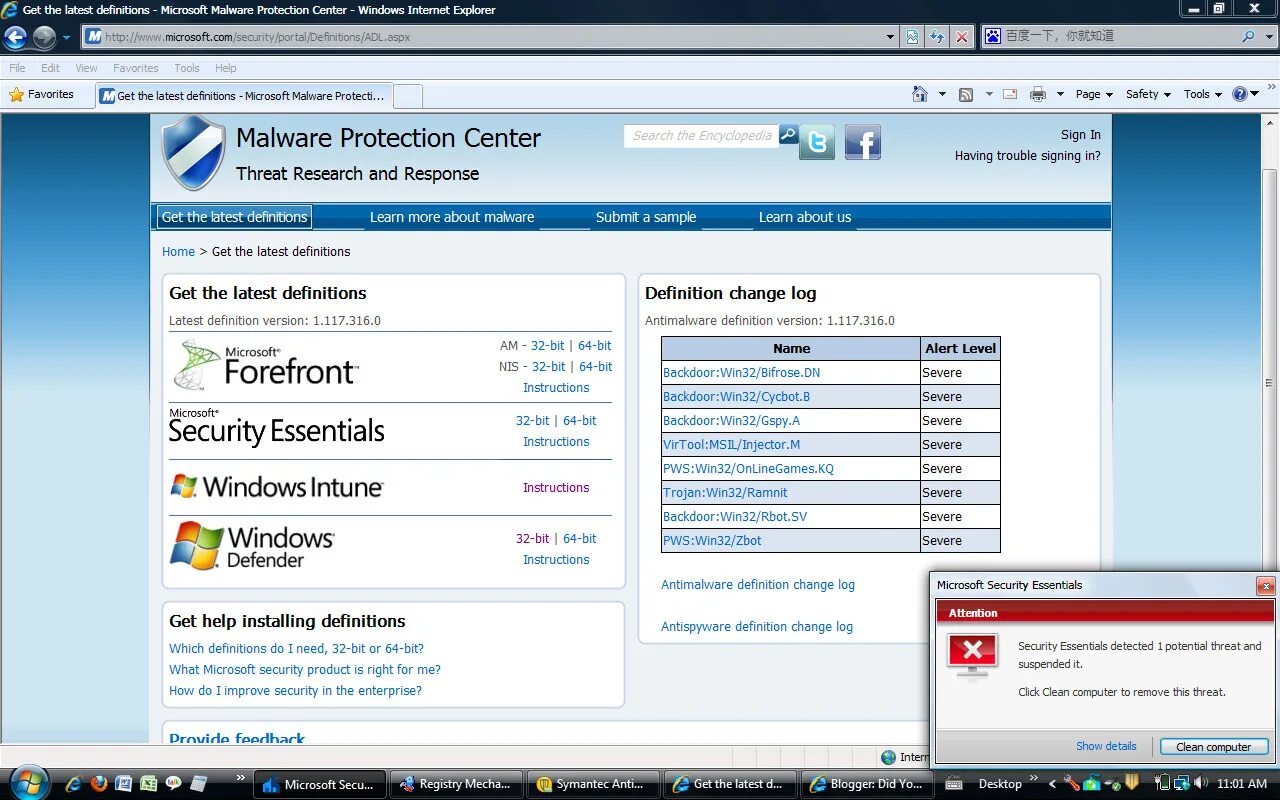Expand the address bar history dropdown

tap(890, 37)
